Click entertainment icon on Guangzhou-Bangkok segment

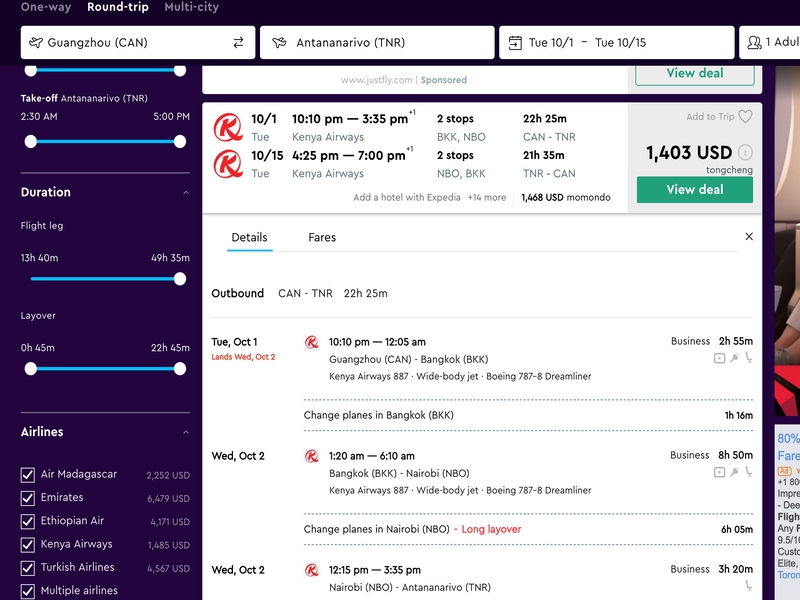tap(719, 358)
